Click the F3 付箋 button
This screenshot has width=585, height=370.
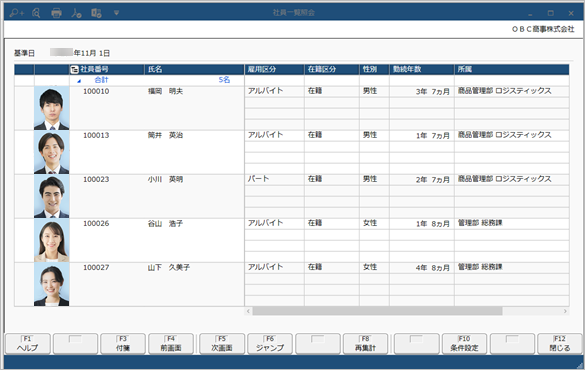123,344
